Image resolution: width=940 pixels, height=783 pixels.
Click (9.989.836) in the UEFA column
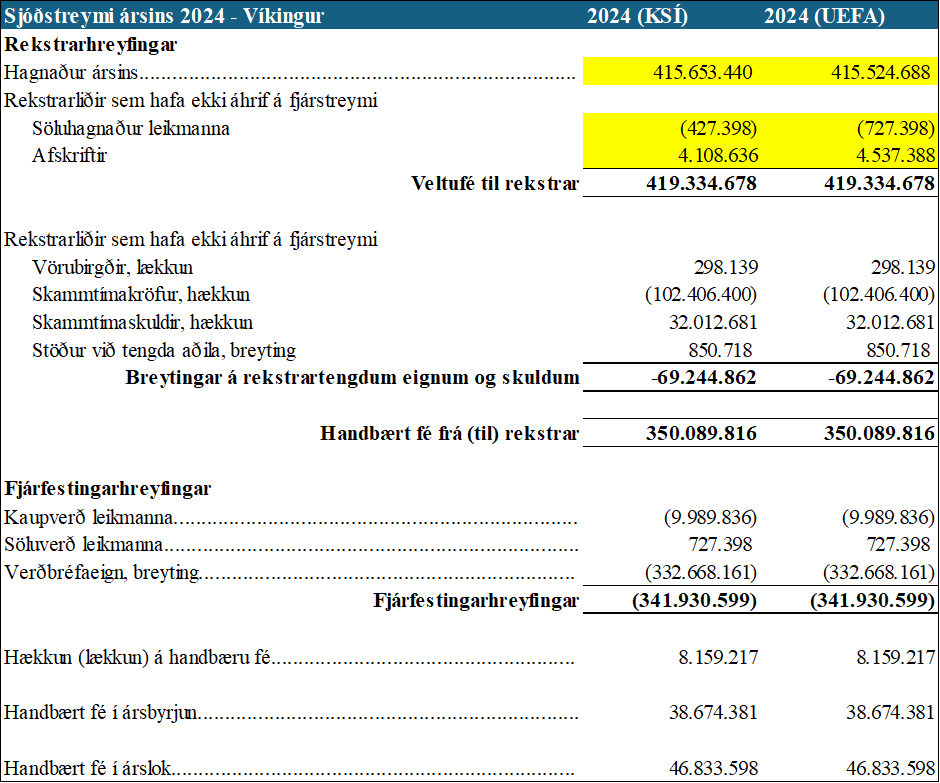[888, 517]
